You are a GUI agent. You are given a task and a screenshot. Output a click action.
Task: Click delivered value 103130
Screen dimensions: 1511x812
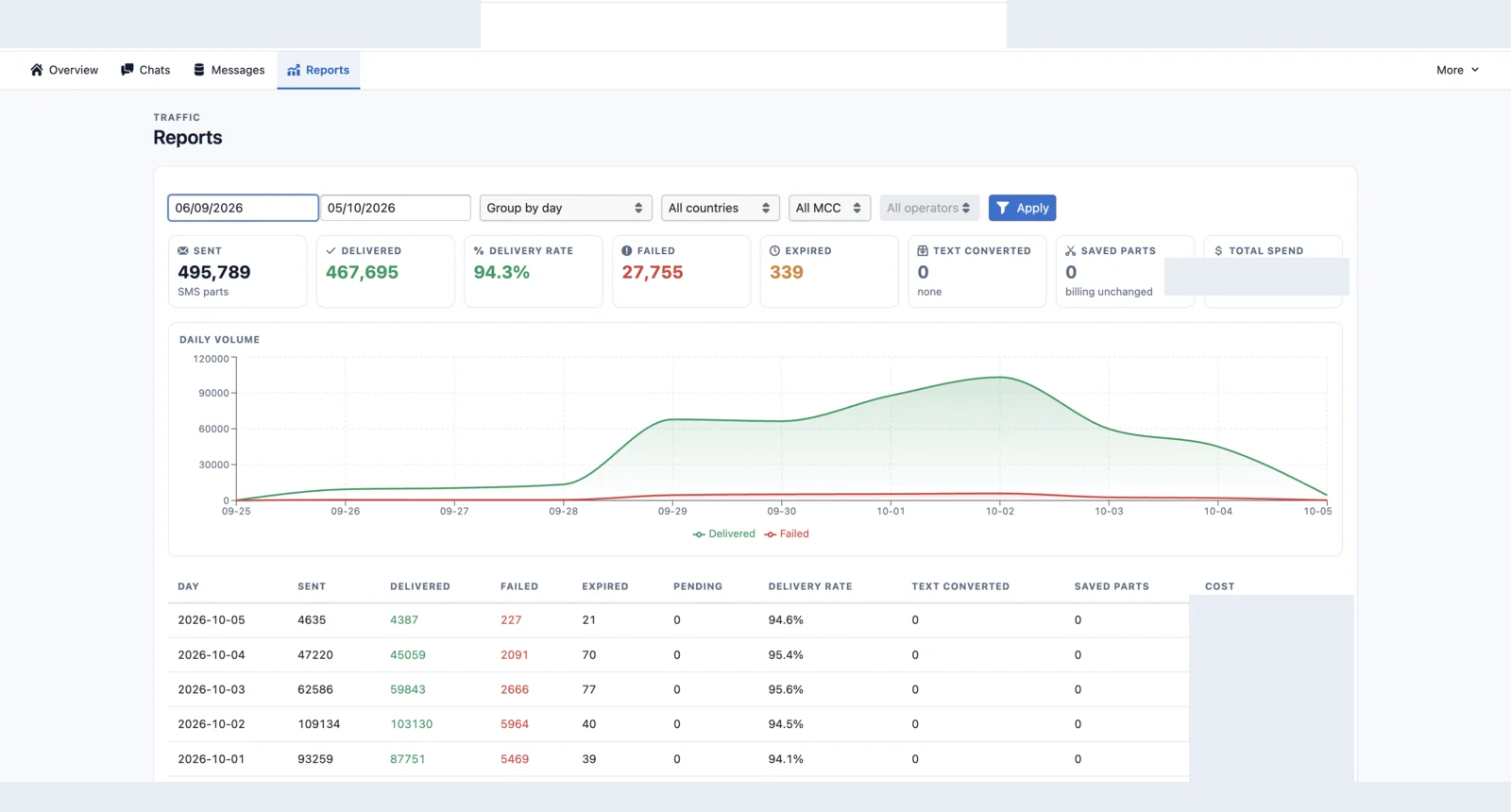[412, 724]
